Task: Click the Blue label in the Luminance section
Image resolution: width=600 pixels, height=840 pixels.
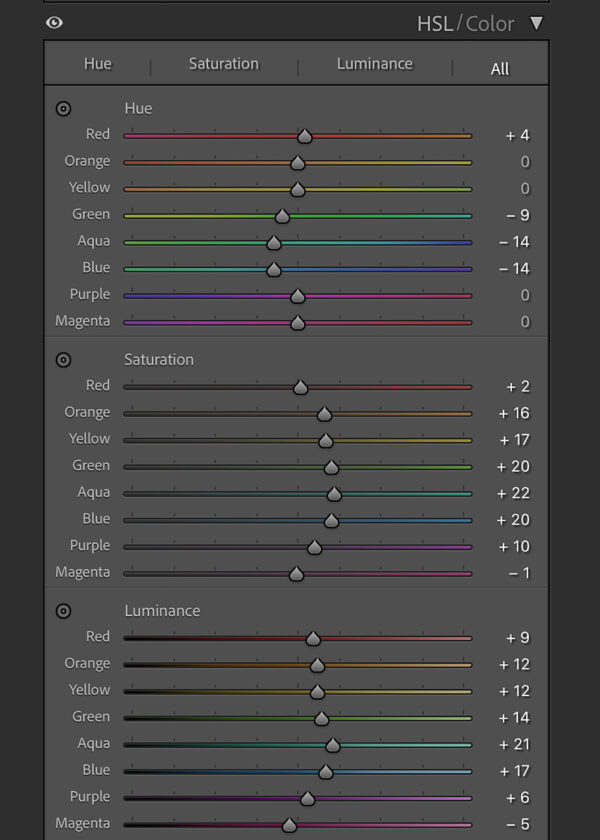Action: click(96, 770)
